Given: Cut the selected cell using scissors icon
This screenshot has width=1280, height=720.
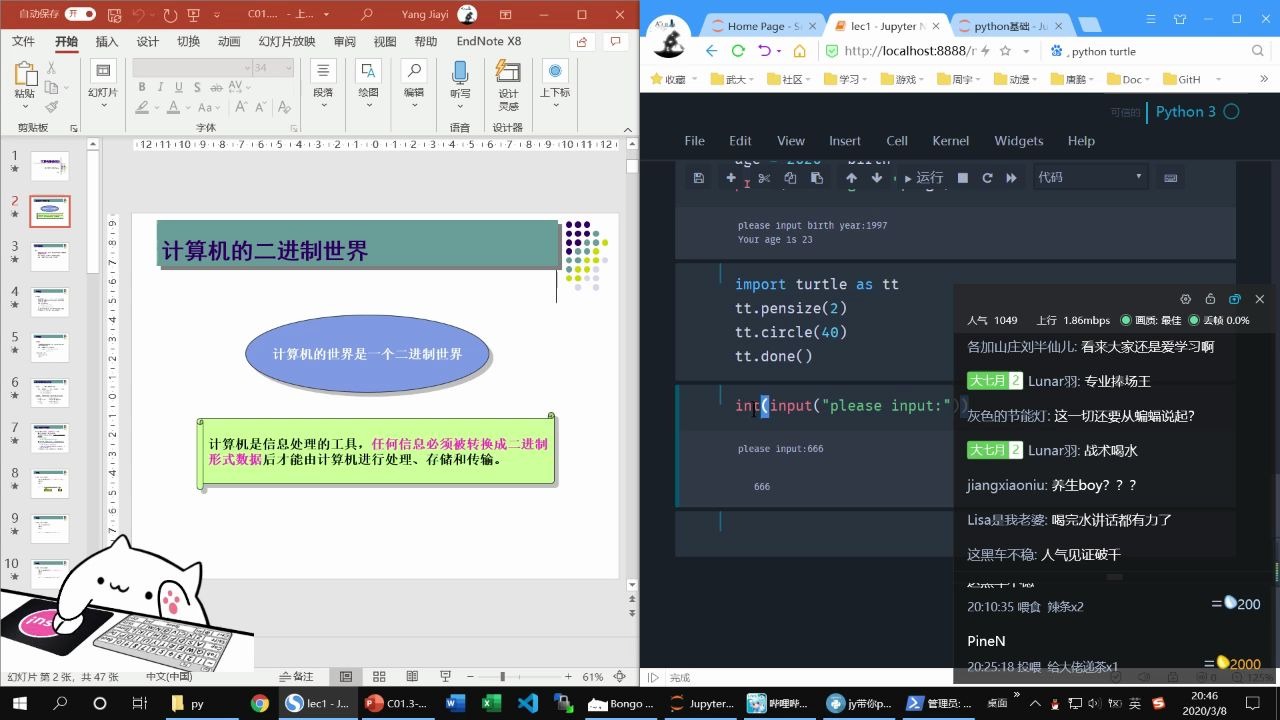Looking at the screenshot, I should (x=763, y=177).
